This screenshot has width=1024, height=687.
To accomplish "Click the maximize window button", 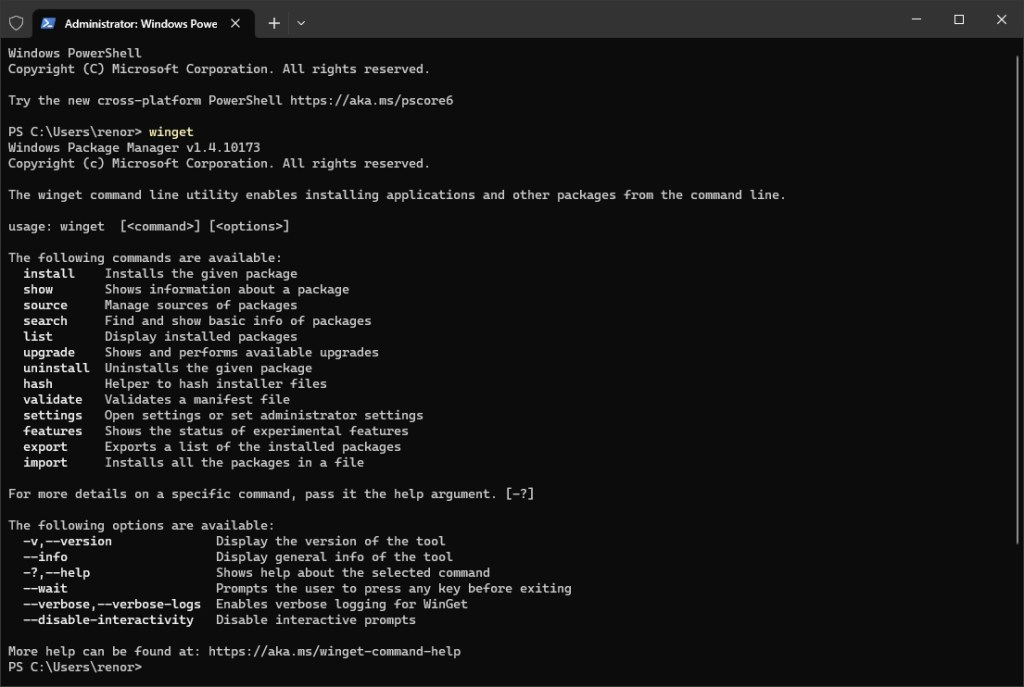I will [x=957, y=19].
